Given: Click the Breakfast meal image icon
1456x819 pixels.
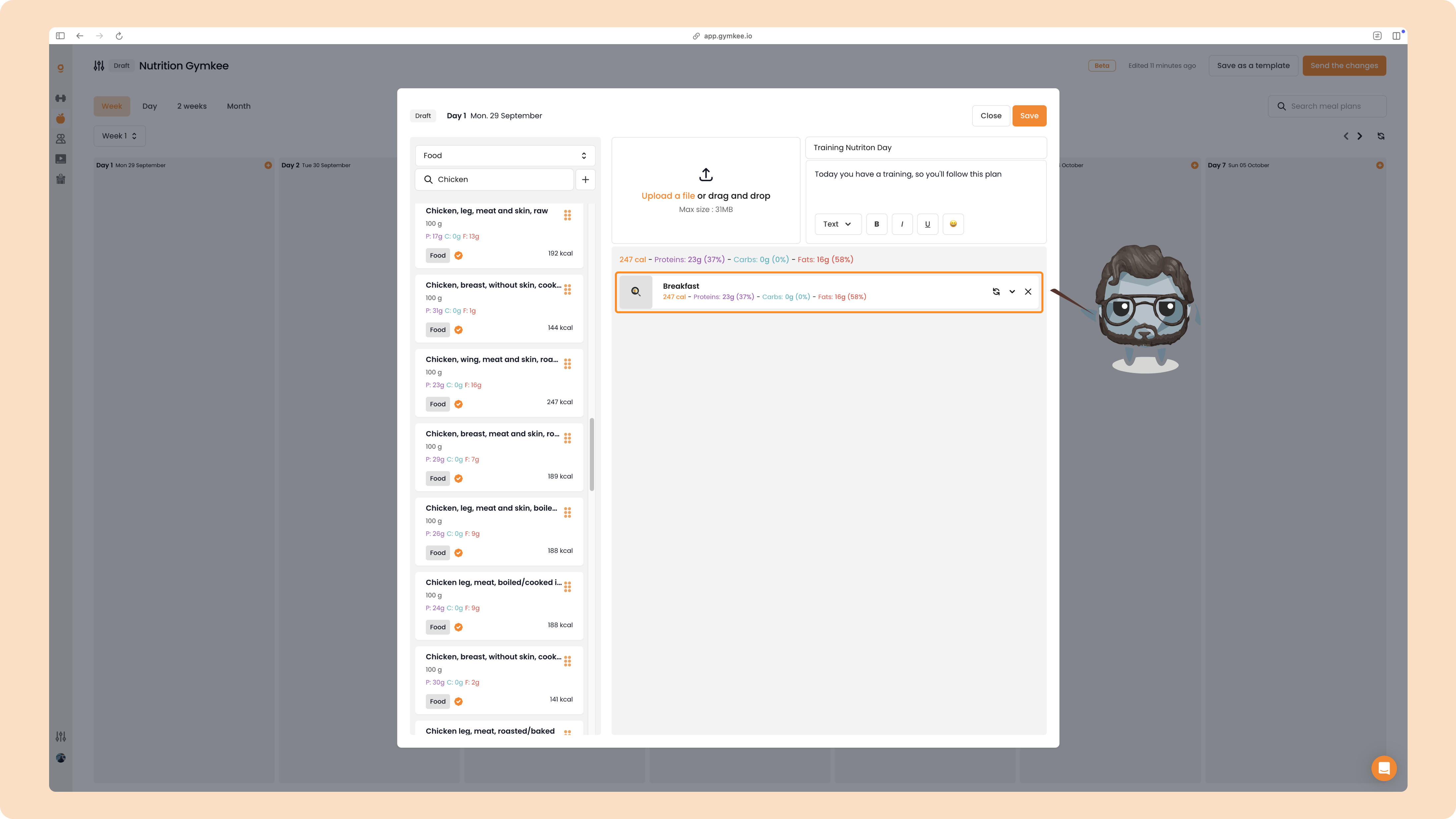Looking at the screenshot, I should tap(636, 292).
